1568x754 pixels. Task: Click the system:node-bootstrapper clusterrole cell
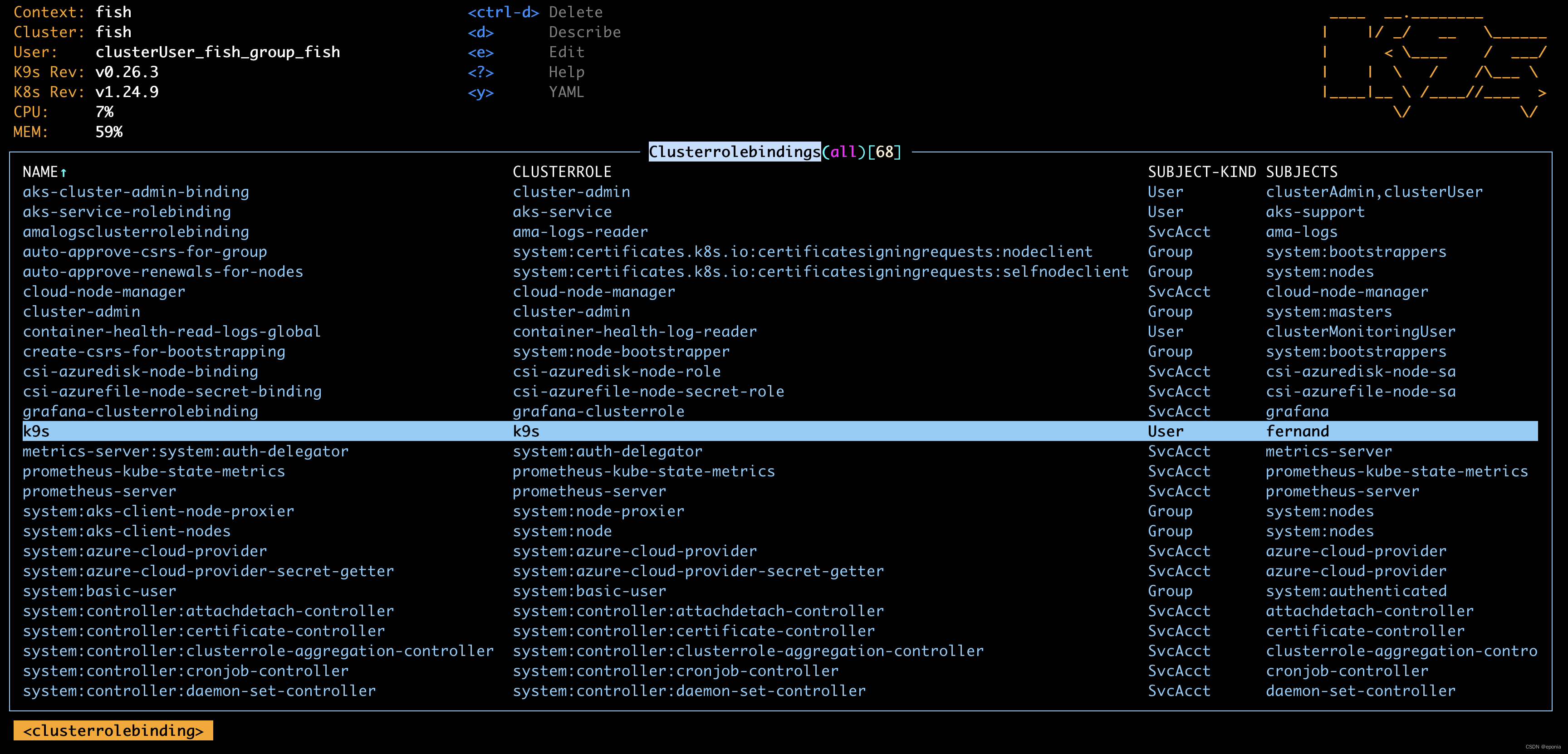click(621, 352)
